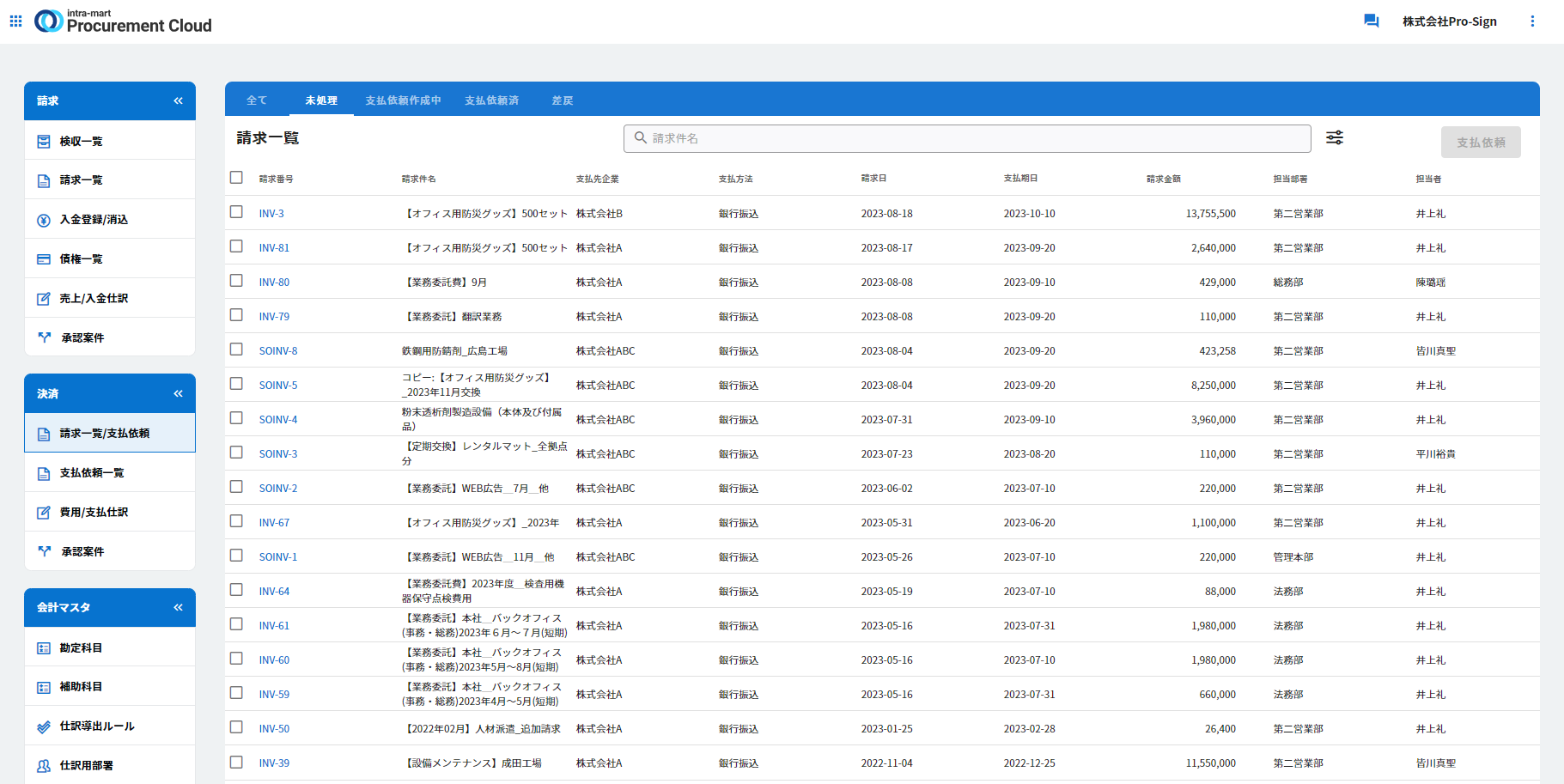The height and width of the screenshot is (784, 1564).
Task: Click the intra-mart Procurement Cloud logo
Action: click(123, 21)
